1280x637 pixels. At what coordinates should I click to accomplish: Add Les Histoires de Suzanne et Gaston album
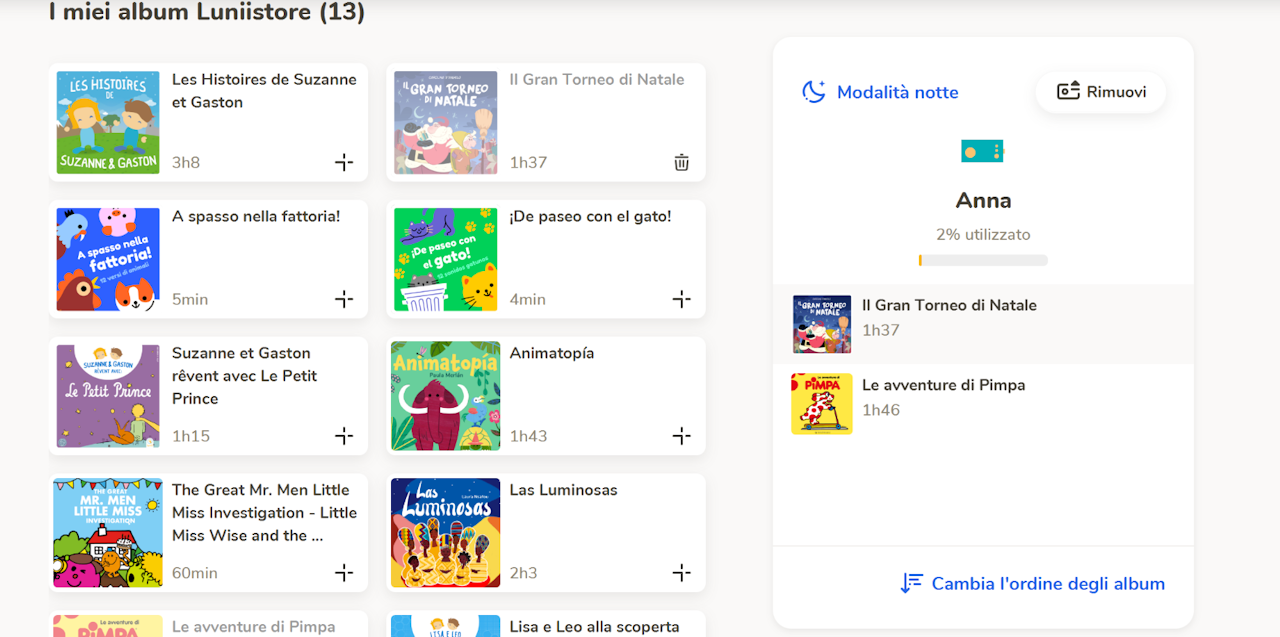(x=344, y=162)
